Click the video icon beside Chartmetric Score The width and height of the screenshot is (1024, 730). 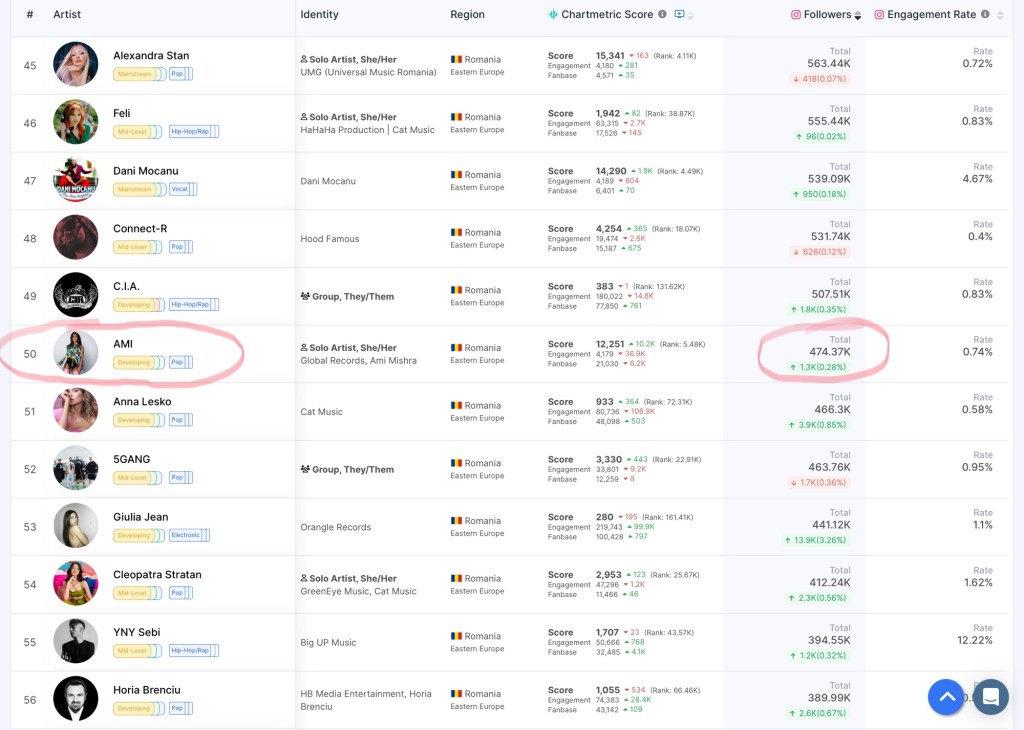pyautogui.click(x=680, y=15)
